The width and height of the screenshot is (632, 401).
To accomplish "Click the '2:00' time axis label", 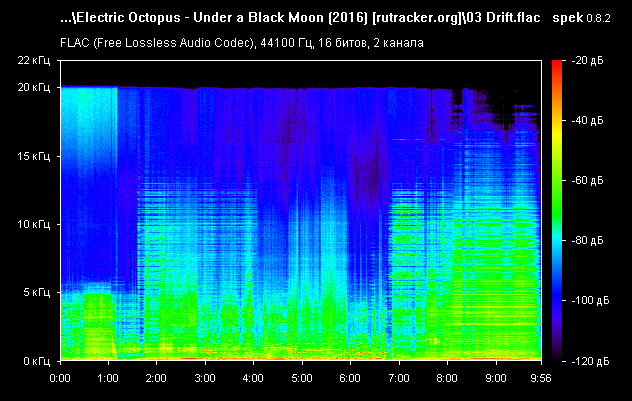I will 156,378.
